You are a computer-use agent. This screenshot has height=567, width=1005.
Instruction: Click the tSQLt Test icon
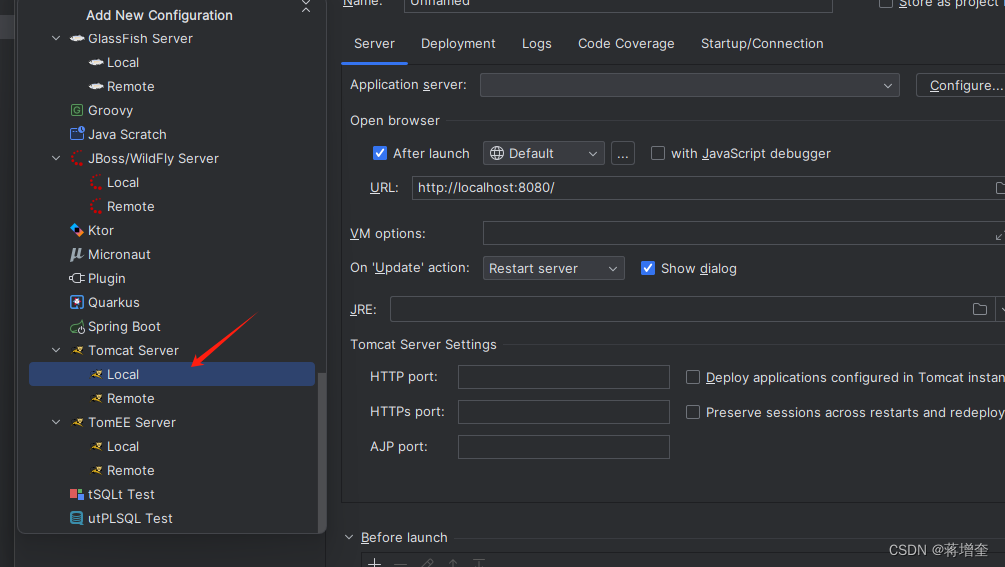[x=77, y=494]
